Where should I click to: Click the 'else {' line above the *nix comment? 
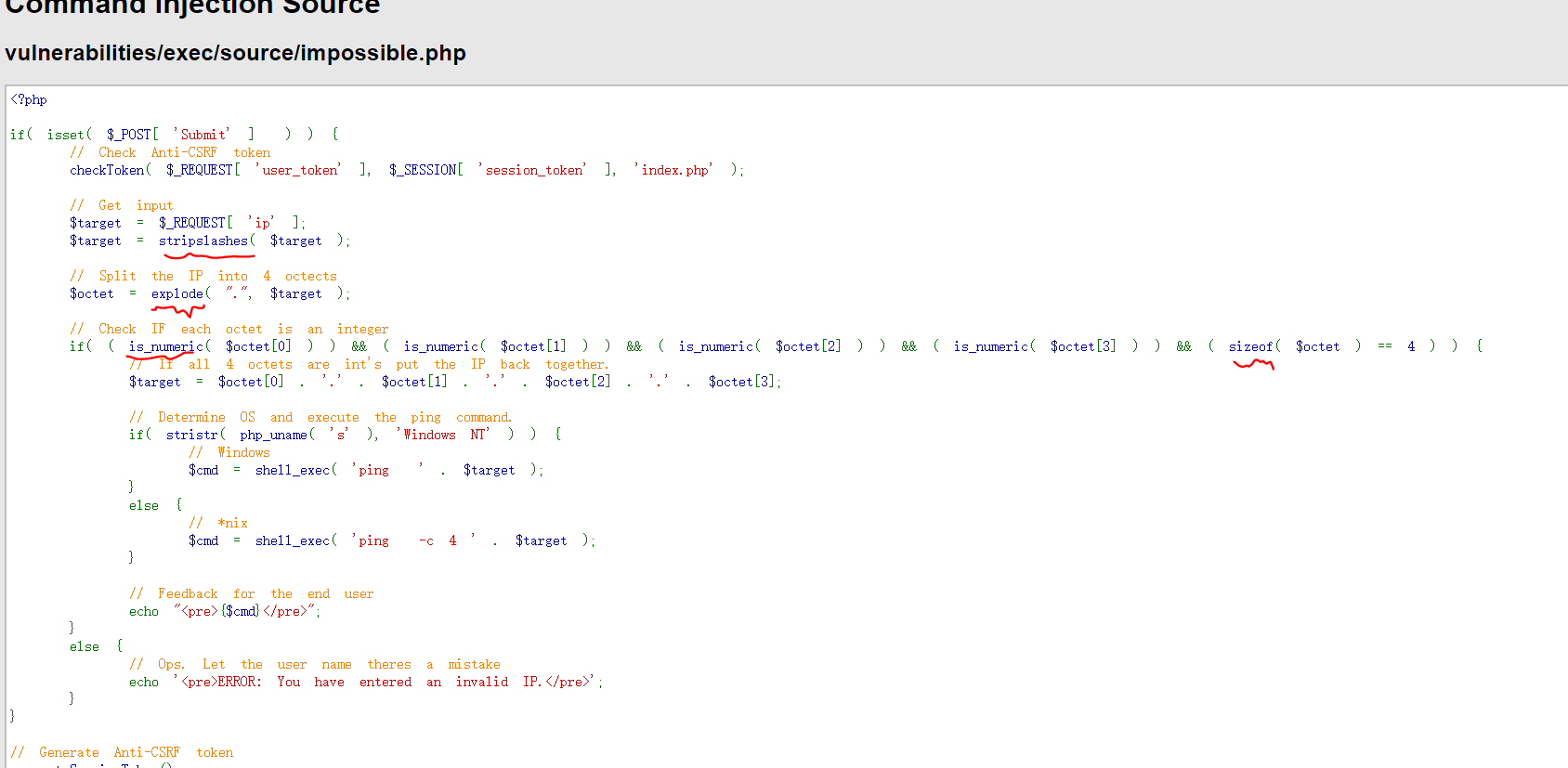point(155,505)
